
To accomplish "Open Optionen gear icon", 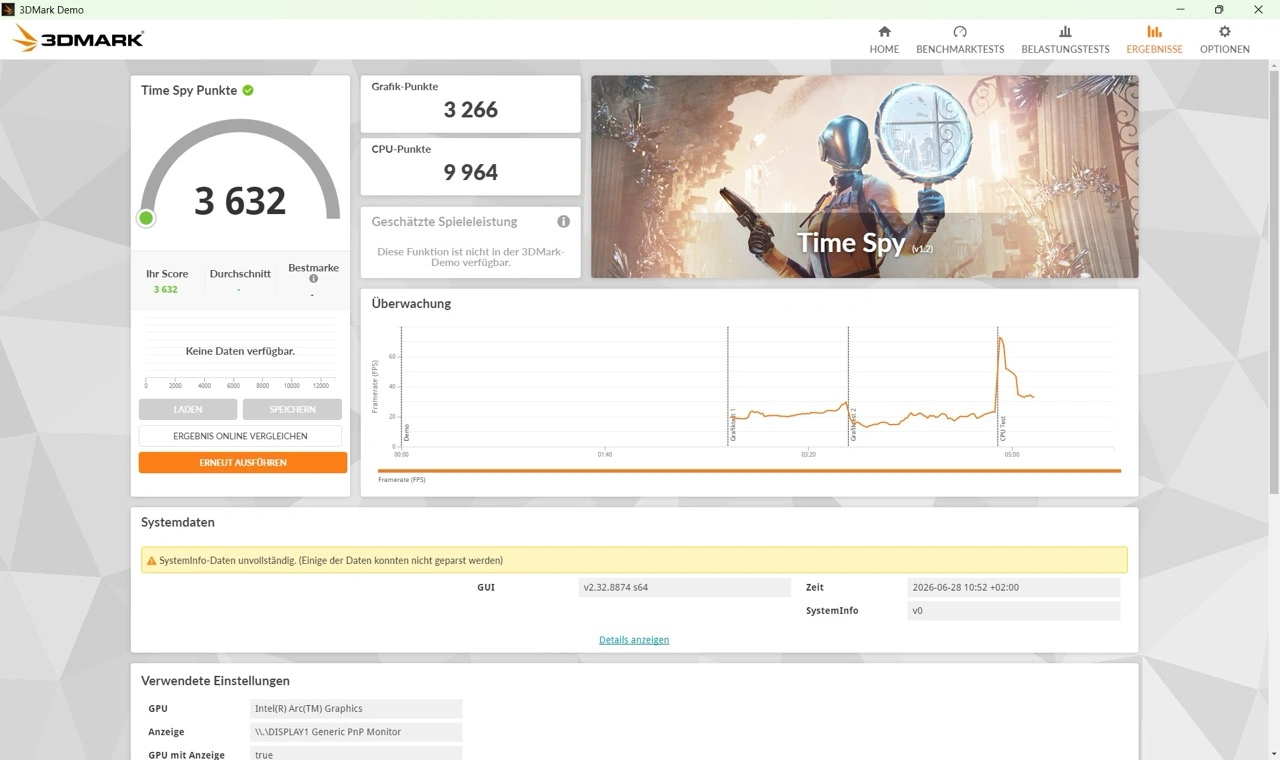I will click(1224, 32).
